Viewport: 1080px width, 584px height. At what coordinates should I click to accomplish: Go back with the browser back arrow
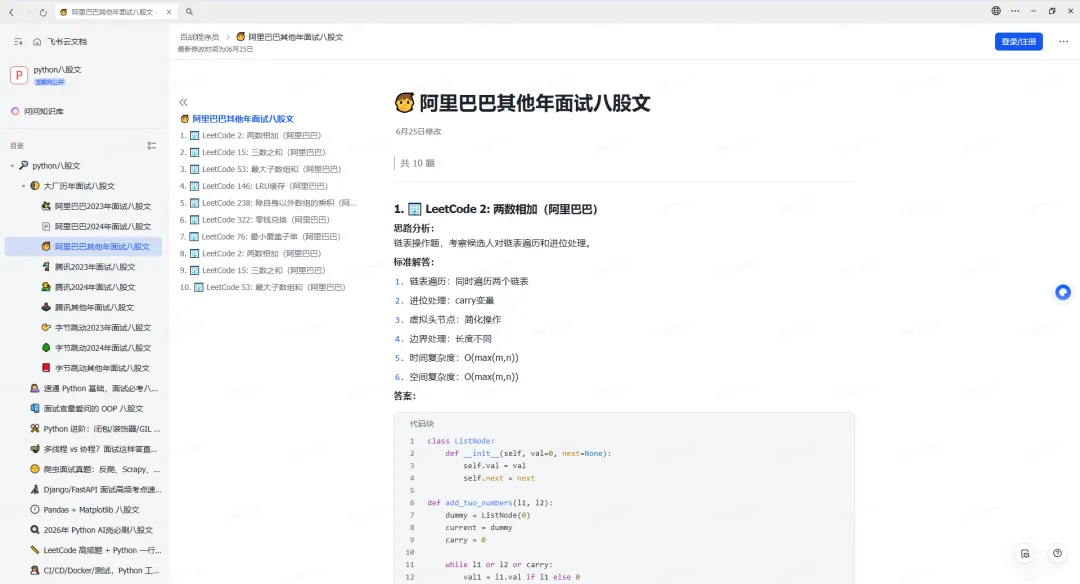(11, 12)
